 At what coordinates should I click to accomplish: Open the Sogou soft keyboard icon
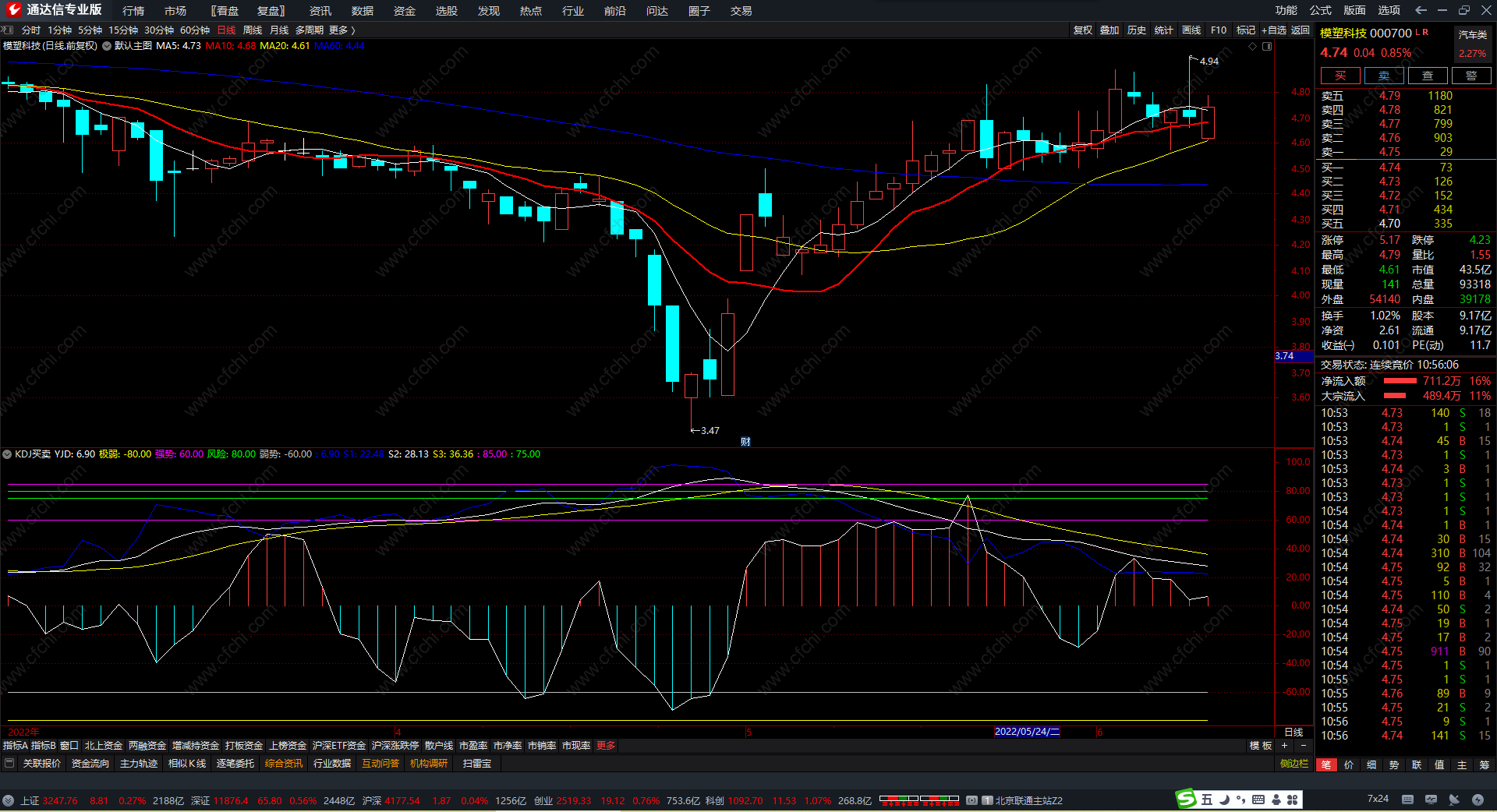(x=1258, y=800)
